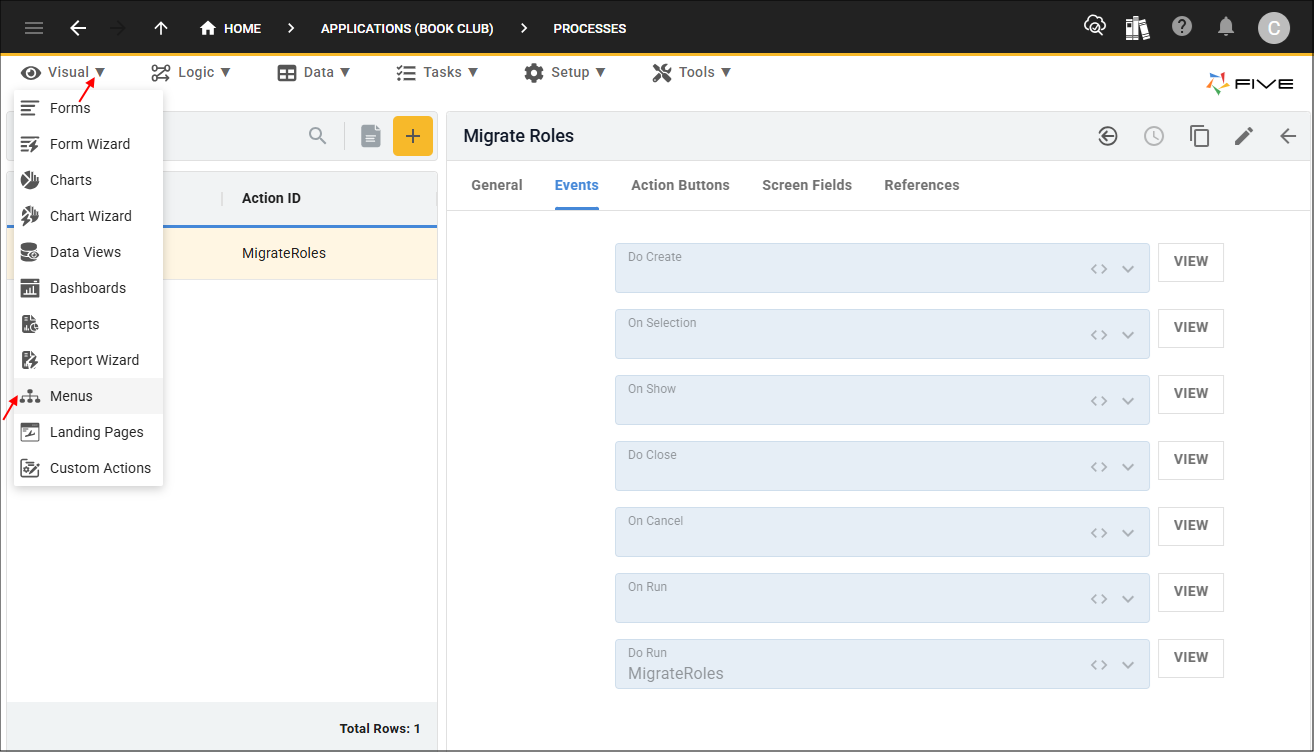Select Forms from the Visual menu
Screen dimensions: 1314x752
coord(88,108)
